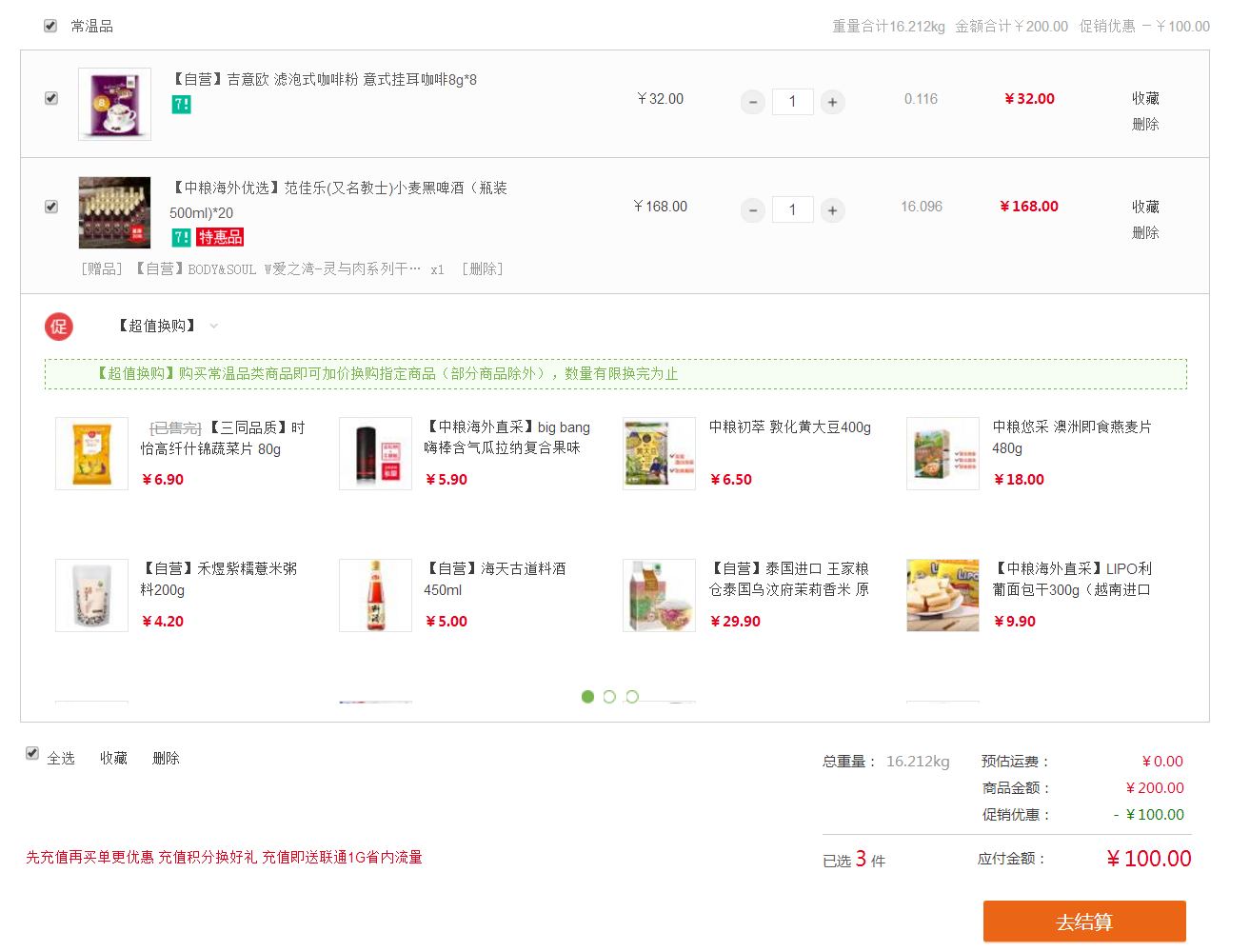The image size is (1250, 952).
Task: Select 海天古道料酒 bottle thumbnail
Action: [375, 595]
